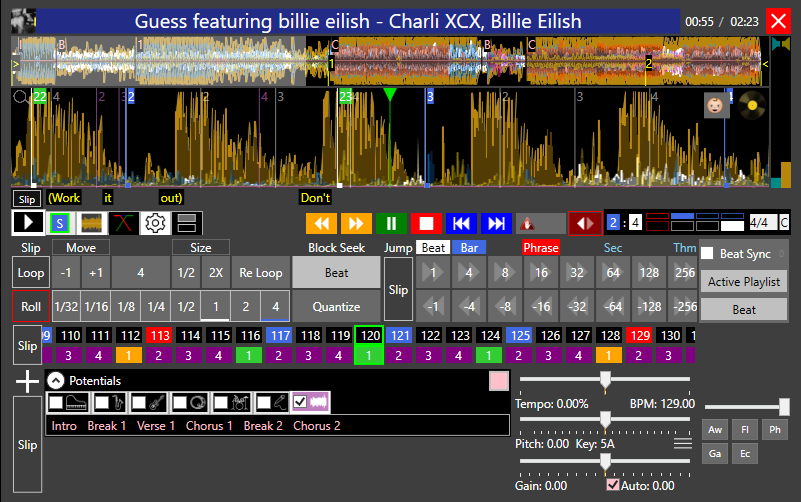Toggle the microphone vocals checkbox
The height and width of the screenshot is (502, 801).
263,402
